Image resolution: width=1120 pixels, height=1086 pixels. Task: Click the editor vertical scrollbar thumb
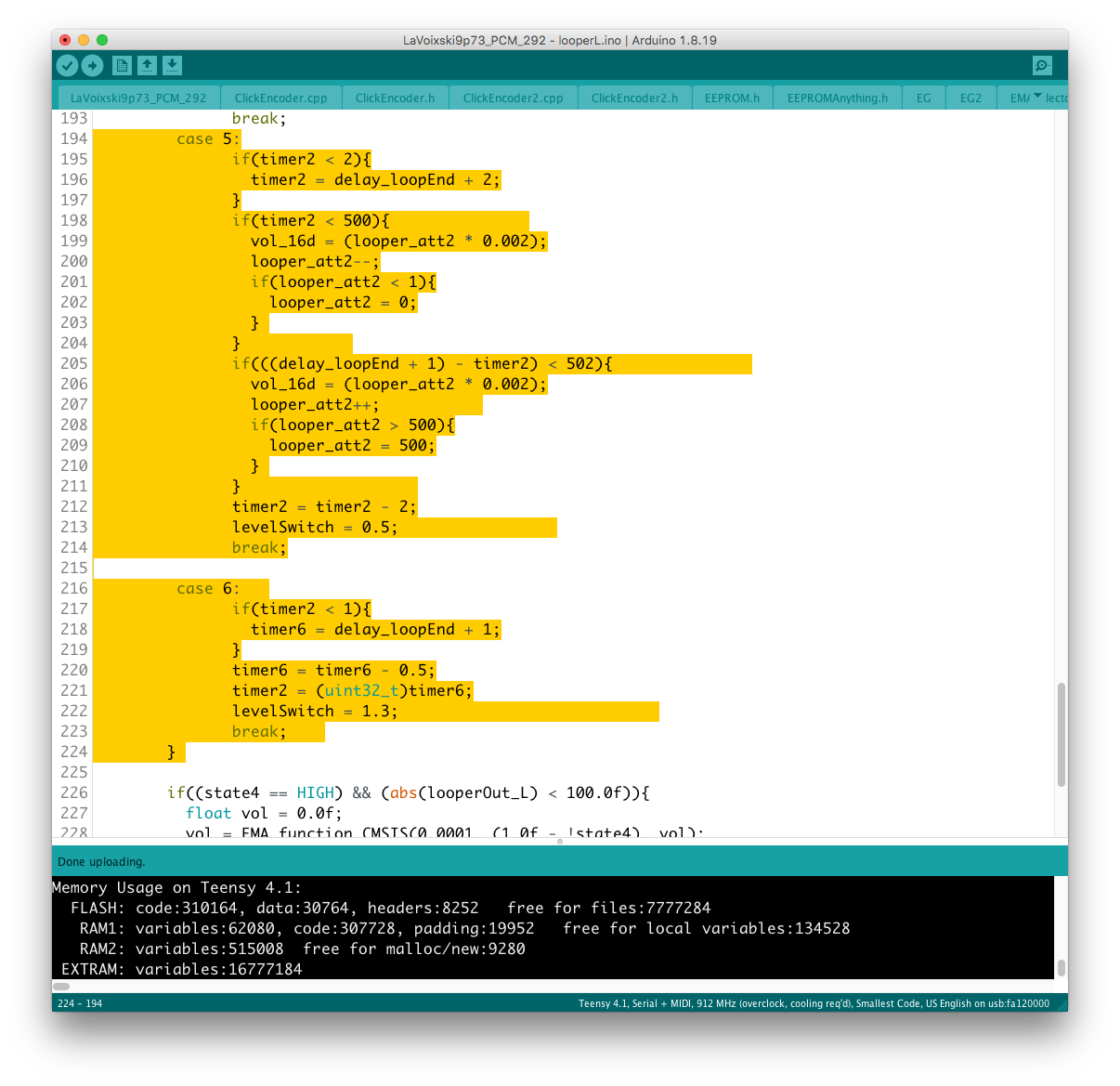pos(1061,734)
